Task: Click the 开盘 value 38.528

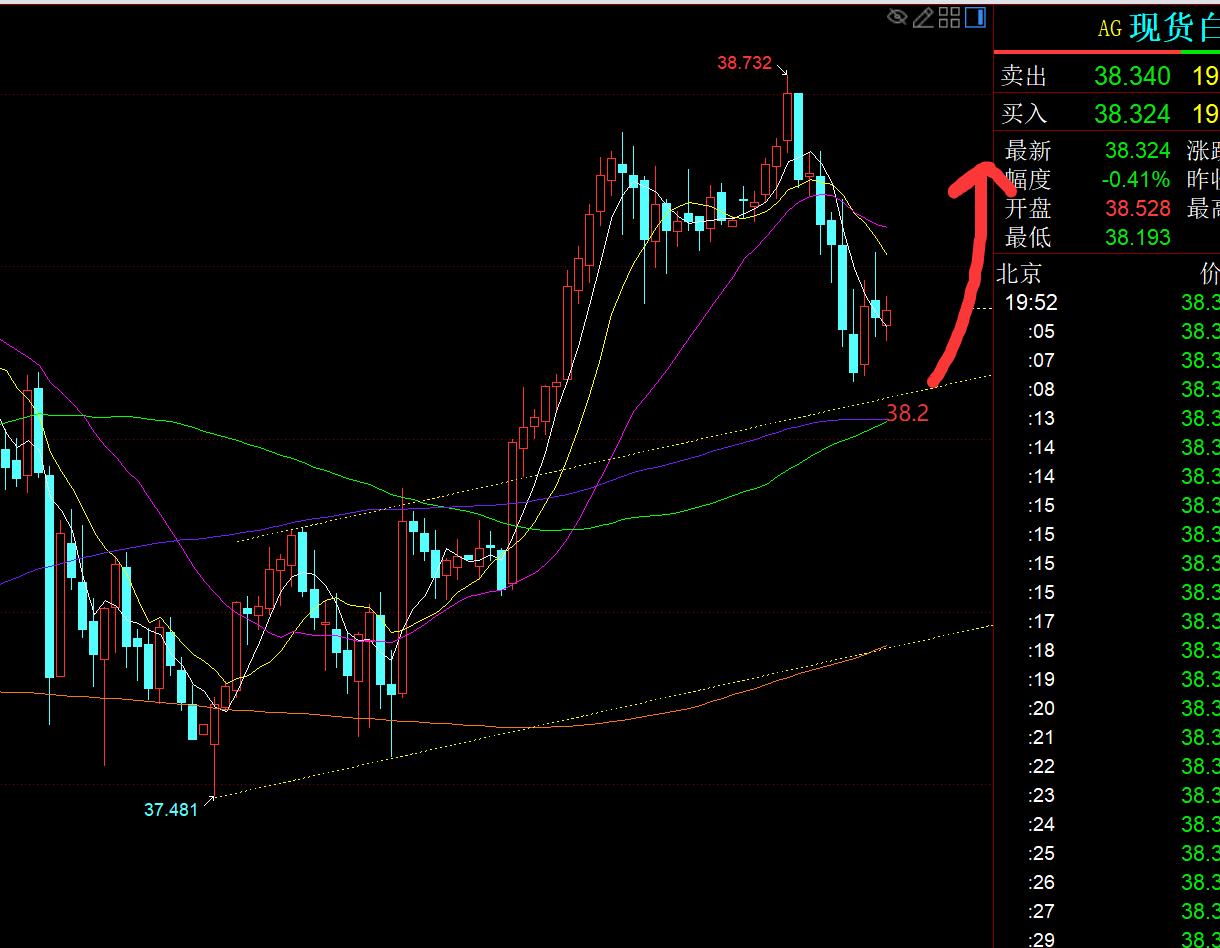Action: (x=1137, y=209)
